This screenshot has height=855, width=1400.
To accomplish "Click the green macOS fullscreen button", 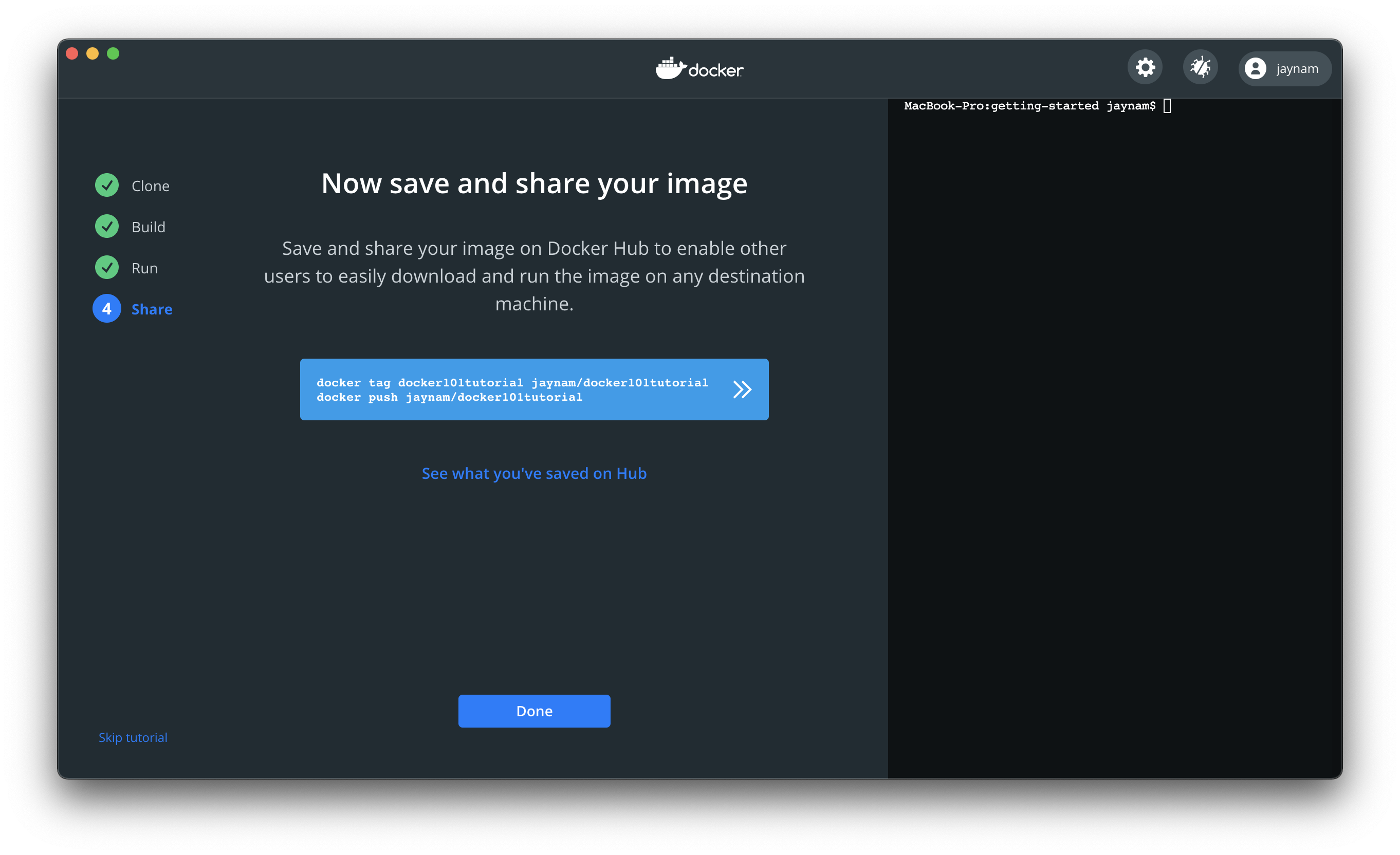I will [113, 53].
